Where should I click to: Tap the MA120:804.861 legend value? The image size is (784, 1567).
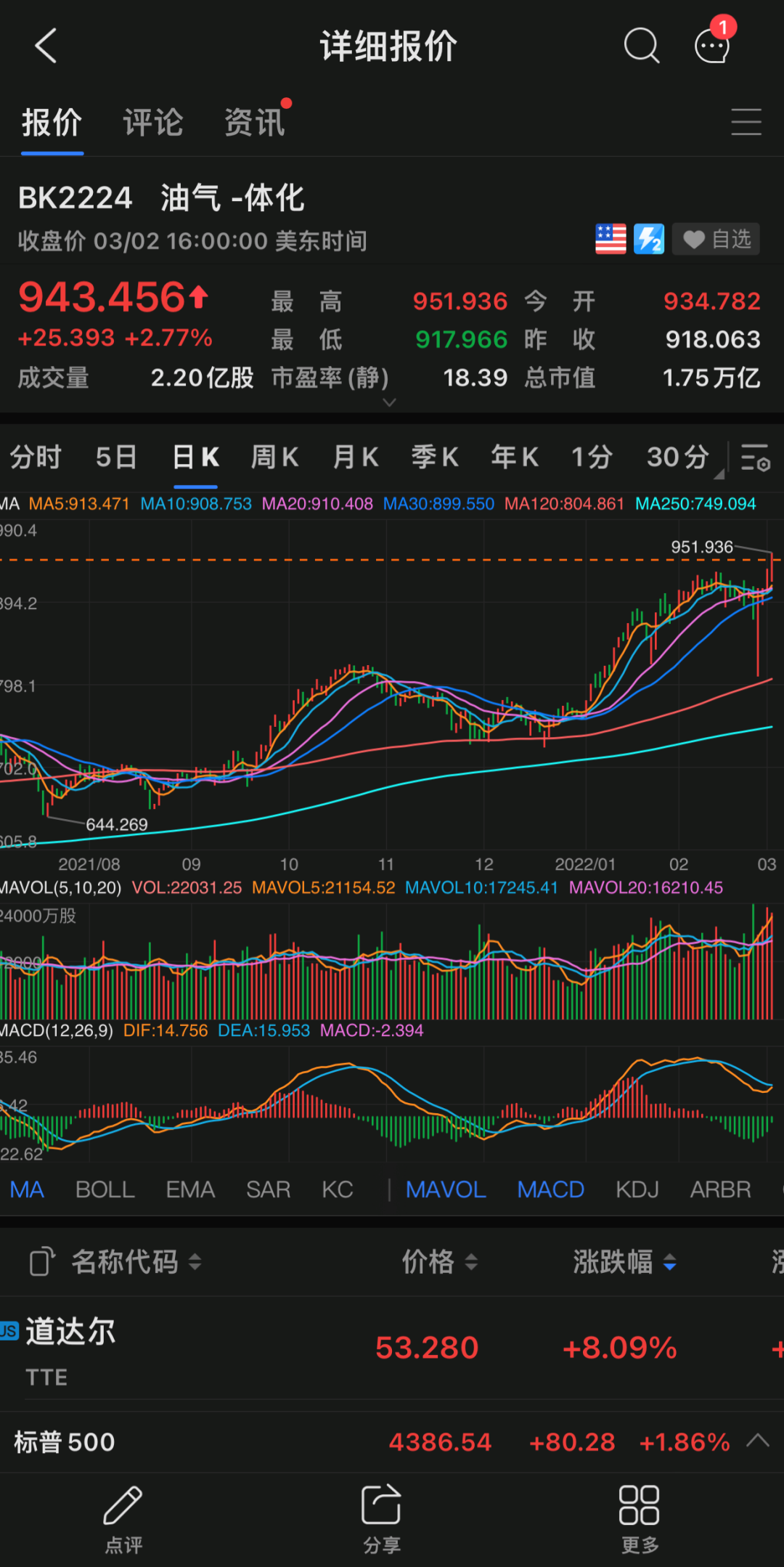pyautogui.click(x=564, y=504)
